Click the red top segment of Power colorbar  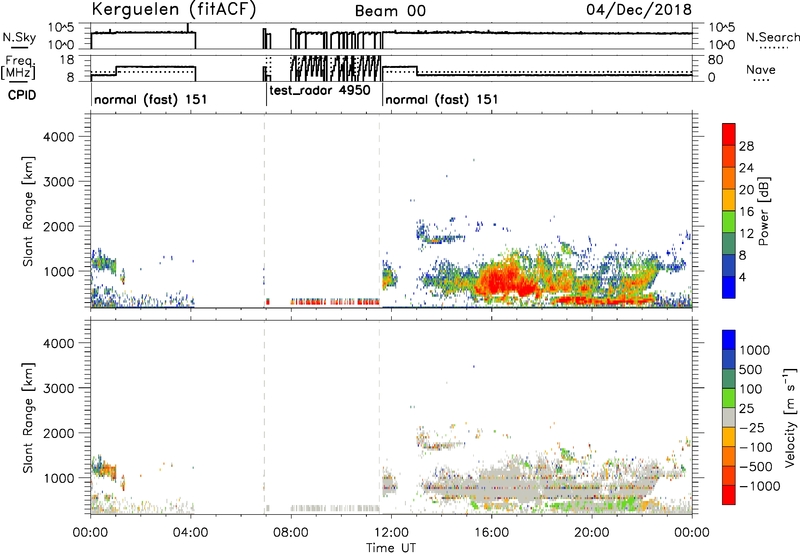click(729, 134)
